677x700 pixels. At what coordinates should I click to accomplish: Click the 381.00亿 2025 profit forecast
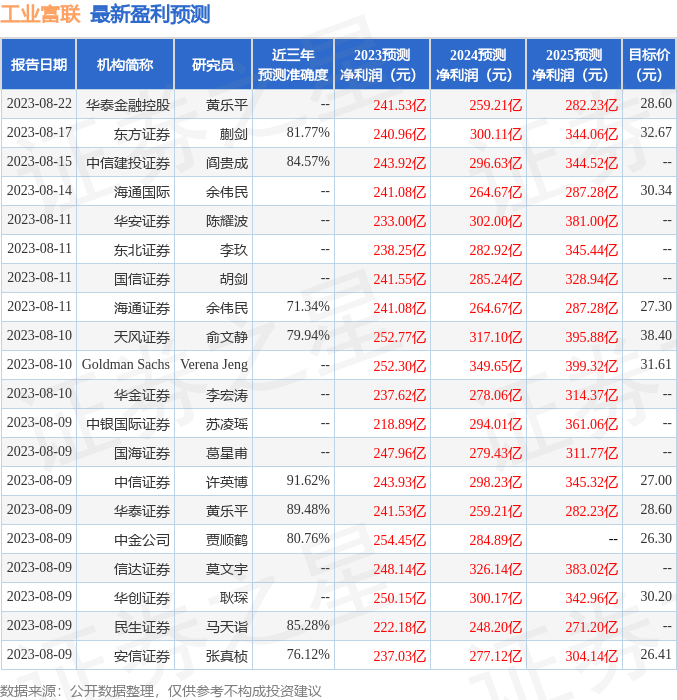click(592, 221)
